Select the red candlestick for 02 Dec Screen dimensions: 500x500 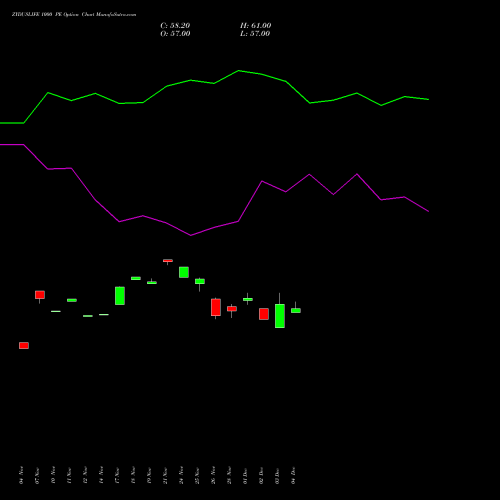point(264,314)
